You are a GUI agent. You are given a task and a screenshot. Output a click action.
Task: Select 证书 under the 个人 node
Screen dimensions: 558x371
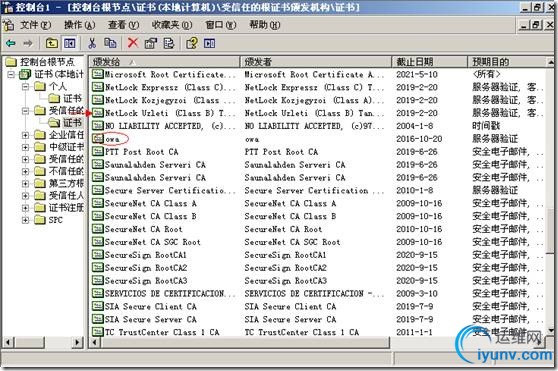tap(72, 99)
